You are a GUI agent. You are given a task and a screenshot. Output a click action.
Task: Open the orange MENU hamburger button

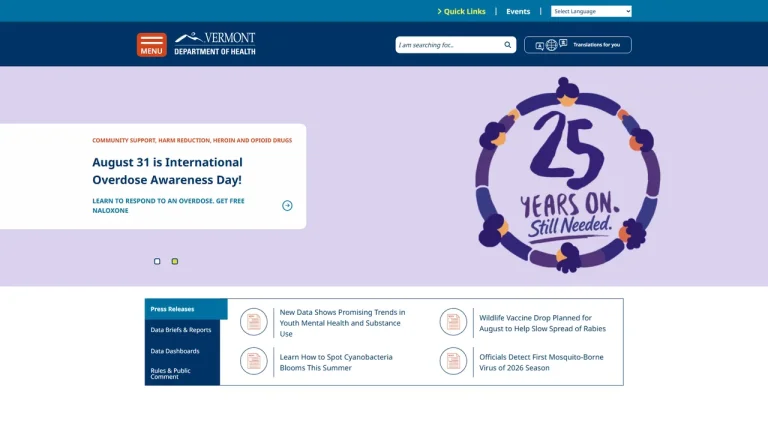tap(151, 45)
